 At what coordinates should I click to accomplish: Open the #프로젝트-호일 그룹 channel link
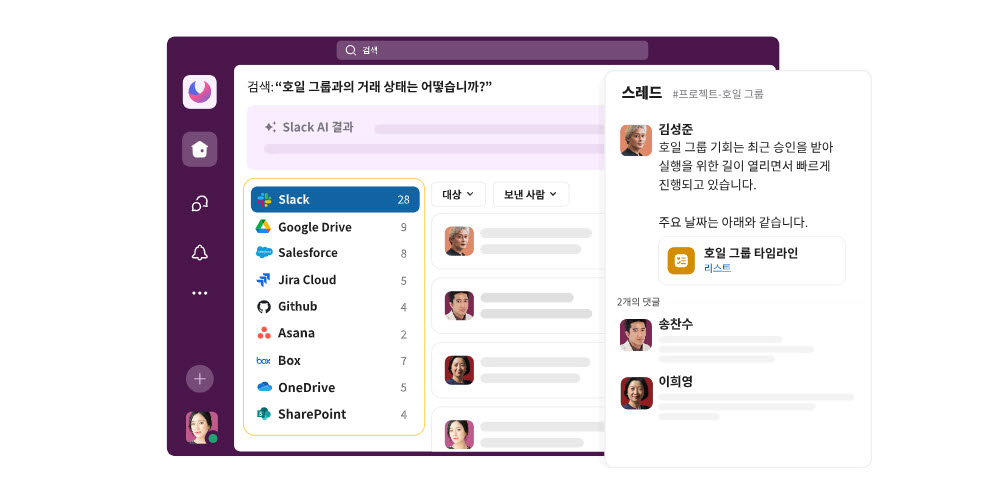coord(718,94)
